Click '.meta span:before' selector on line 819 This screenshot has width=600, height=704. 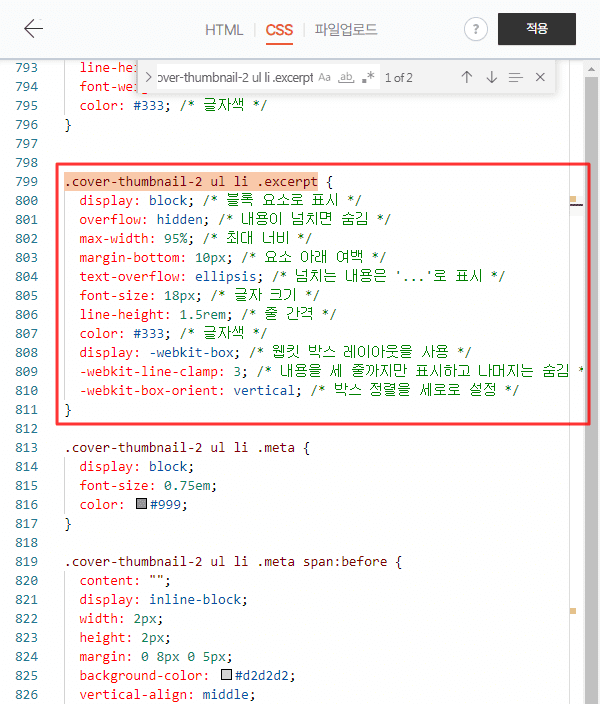click(322, 562)
